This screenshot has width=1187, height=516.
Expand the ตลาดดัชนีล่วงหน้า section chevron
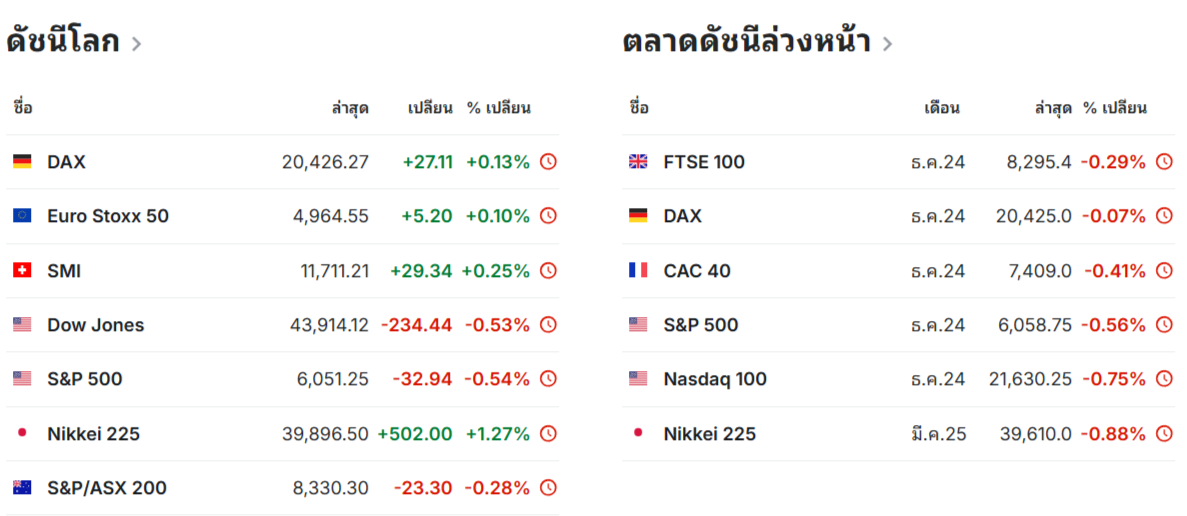887,44
